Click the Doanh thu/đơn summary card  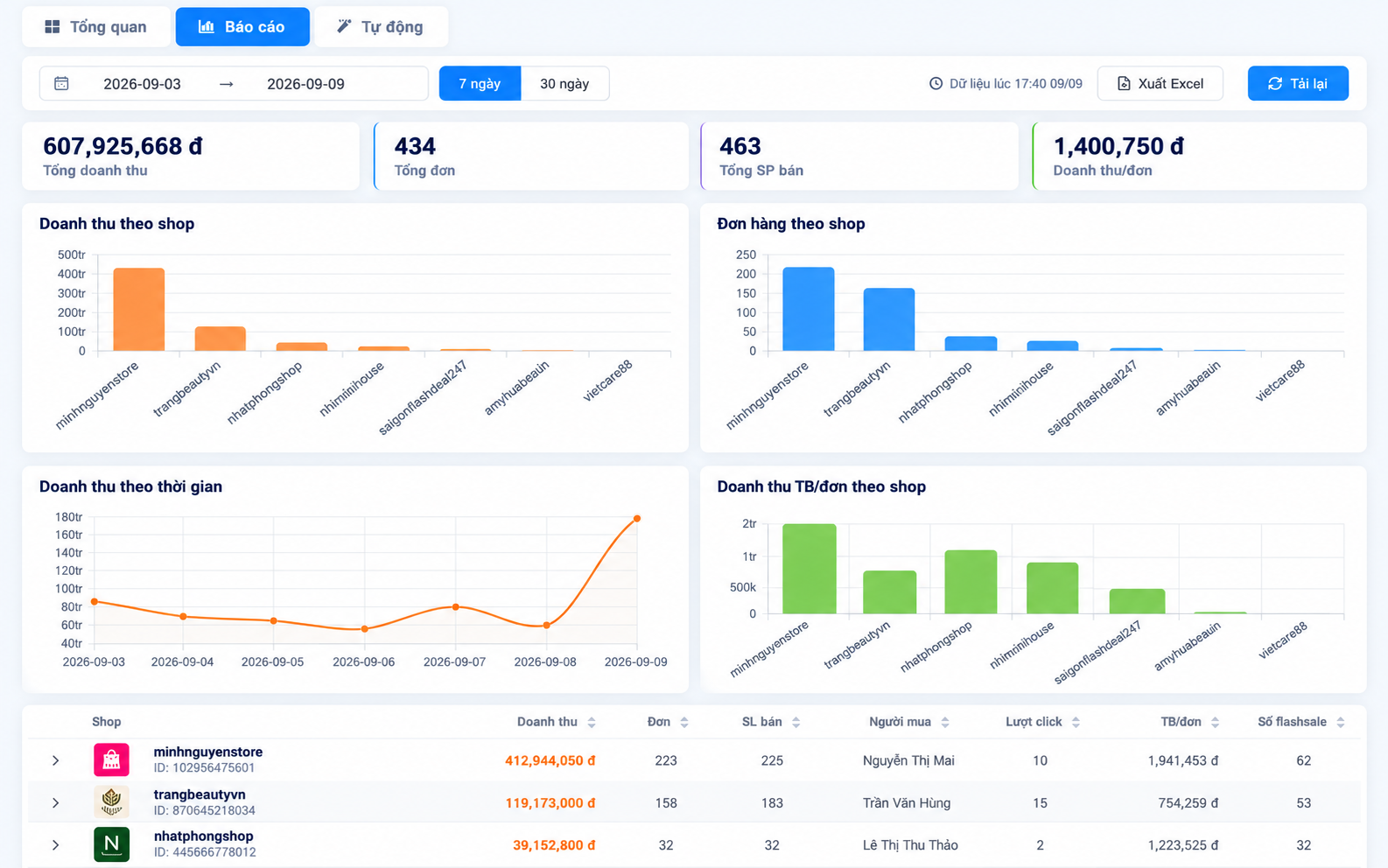pyautogui.click(x=1199, y=157)
